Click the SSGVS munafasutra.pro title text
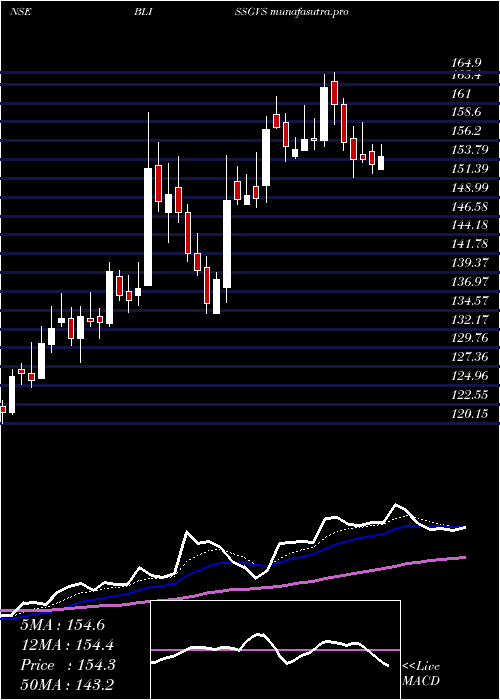This screenshot has width=500, height=700. click(x=292, y=12)
